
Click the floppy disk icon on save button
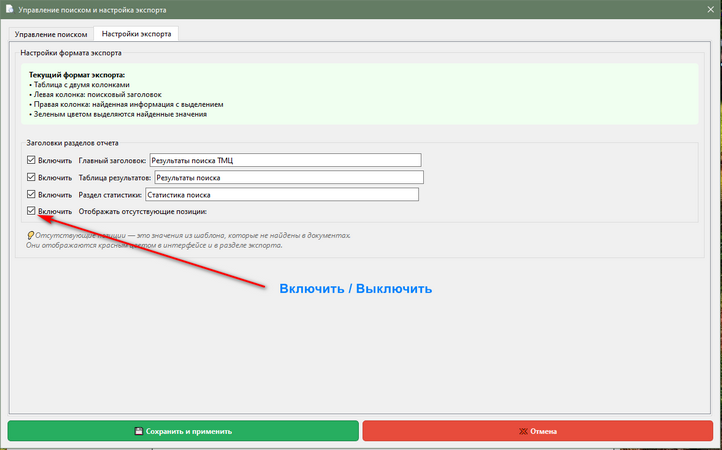click(139, 431)
